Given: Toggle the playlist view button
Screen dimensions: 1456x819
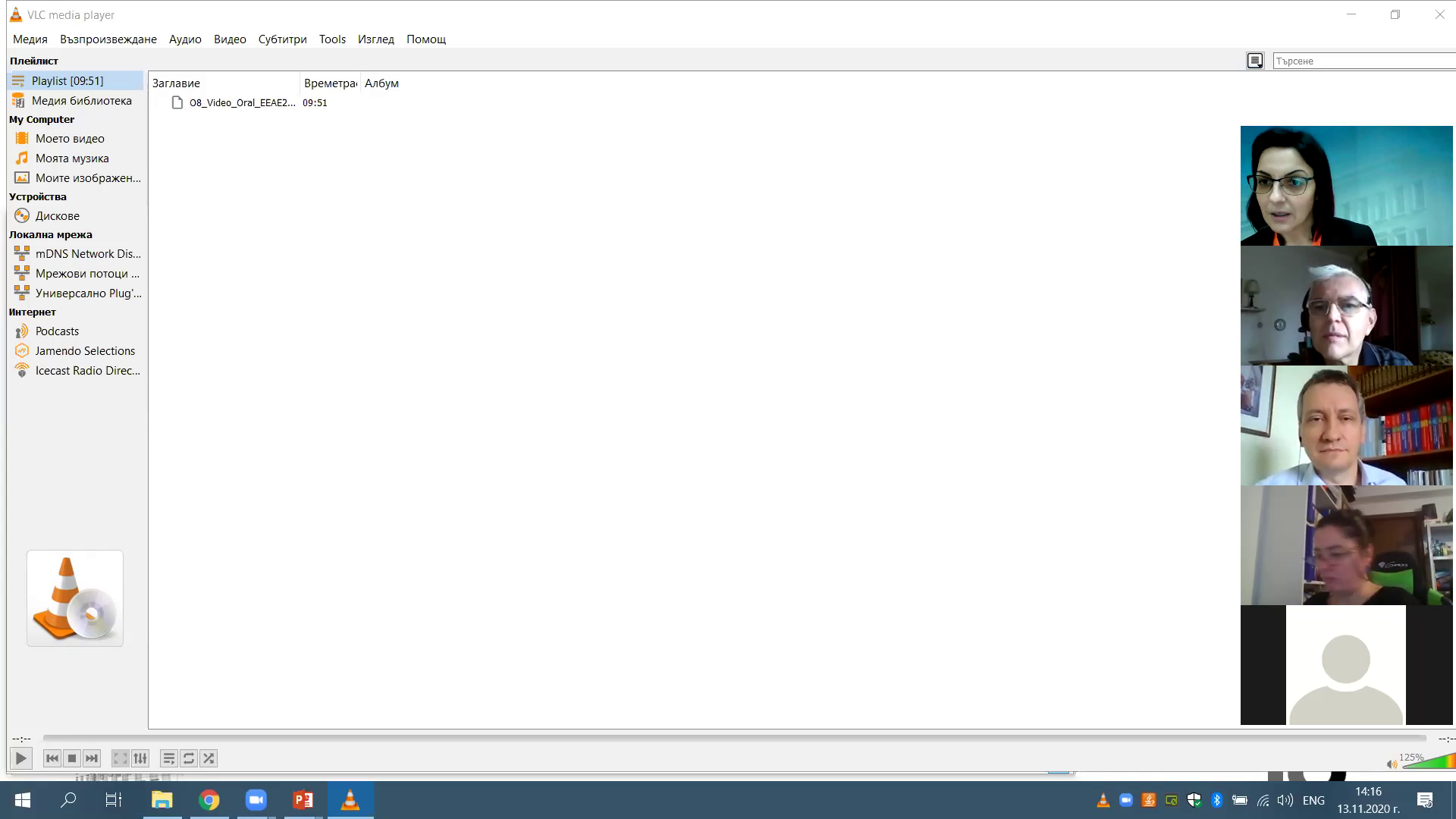Looking at the screenshot, I should (168, 758).
